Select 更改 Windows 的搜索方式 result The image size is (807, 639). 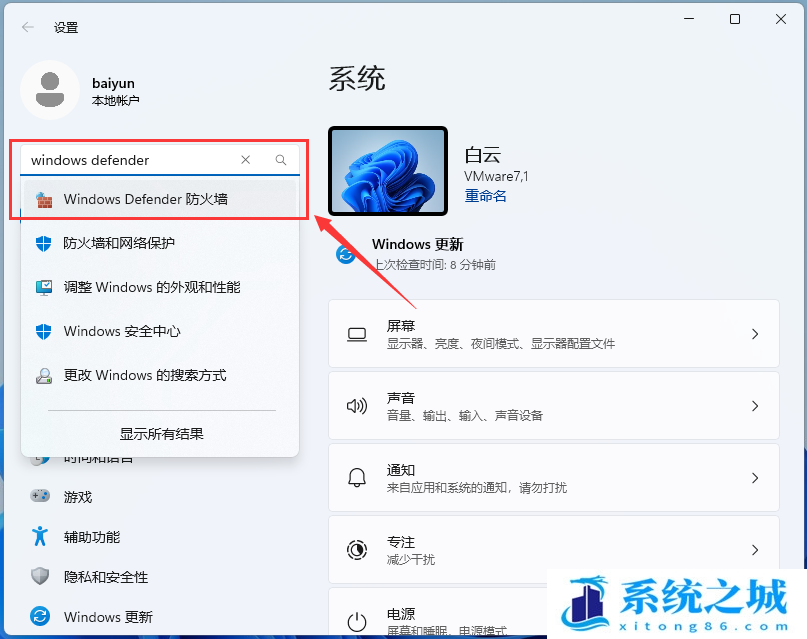point(160,376)
